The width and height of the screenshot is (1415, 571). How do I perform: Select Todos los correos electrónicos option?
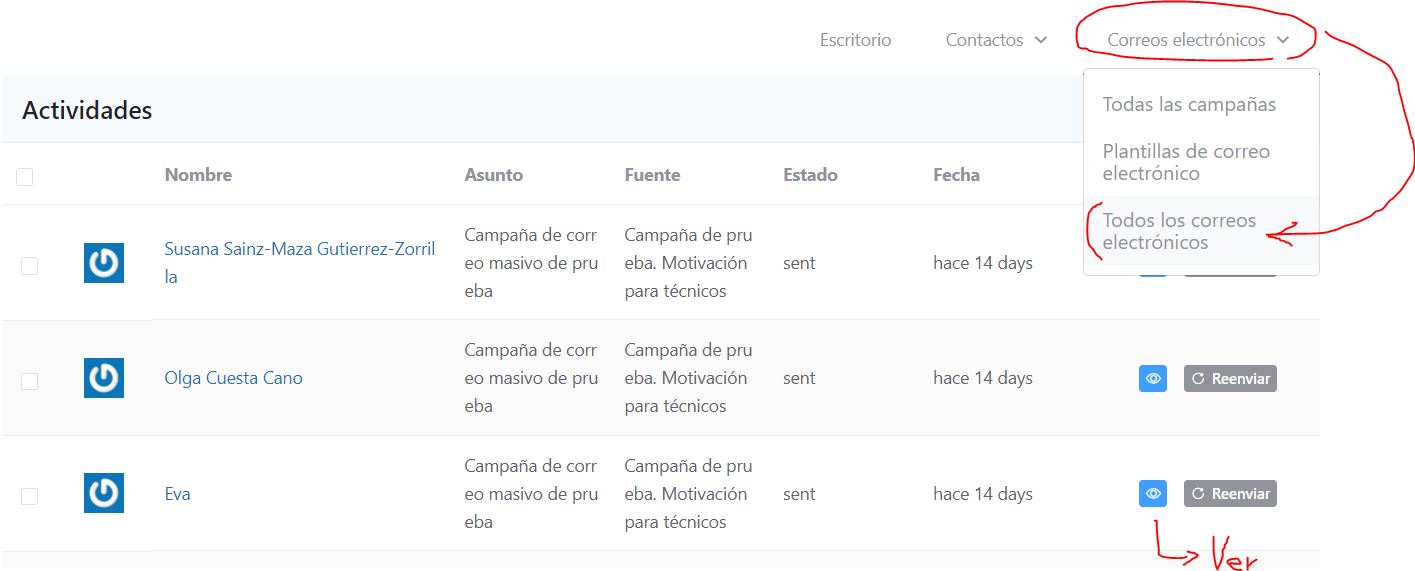pyautogui.click(x=1179, y=231)
